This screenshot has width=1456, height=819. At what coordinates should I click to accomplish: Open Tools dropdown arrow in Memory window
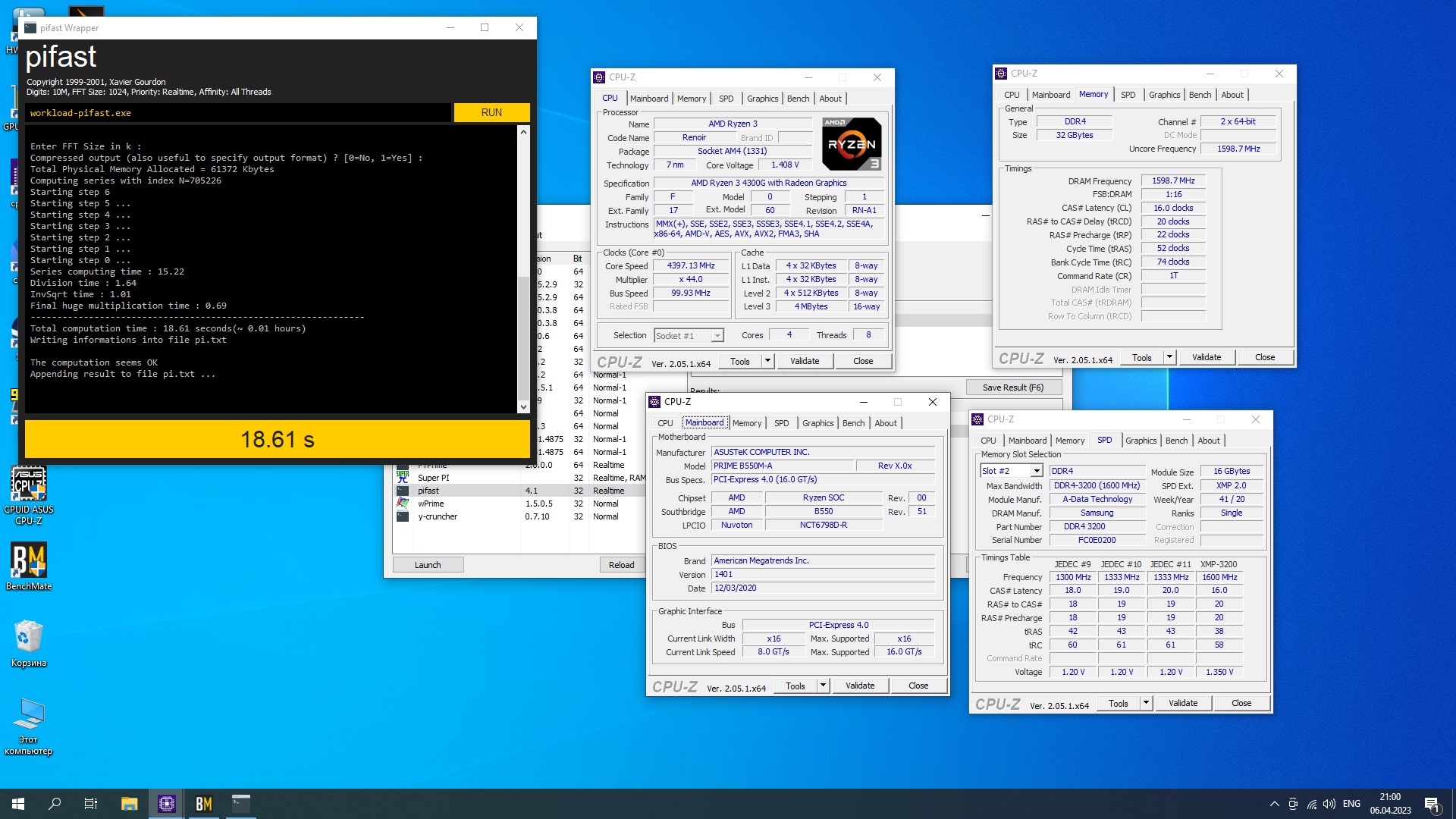(1169, 357)
